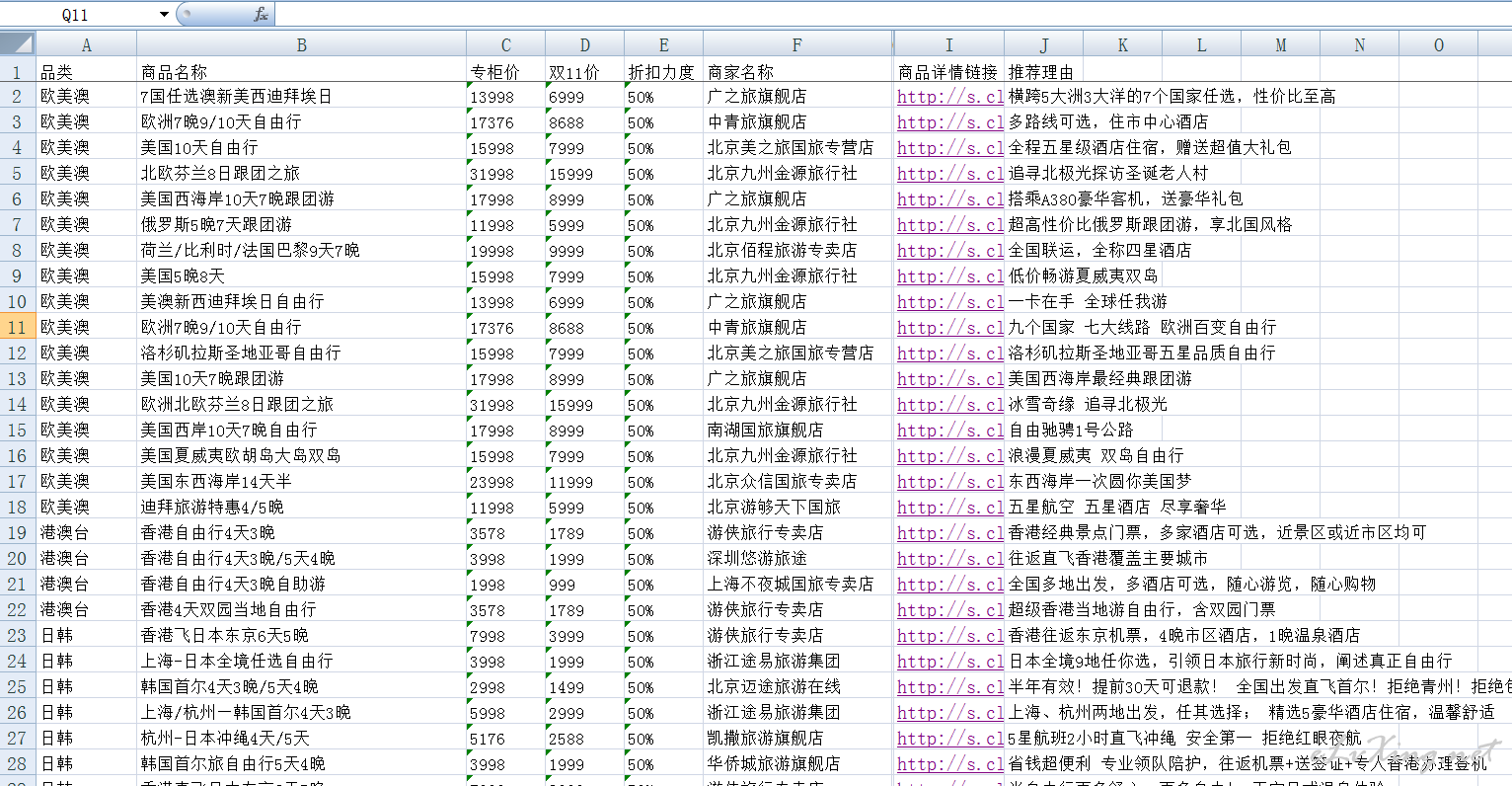
Task: Click the Select All corner button
Action: 18,44
